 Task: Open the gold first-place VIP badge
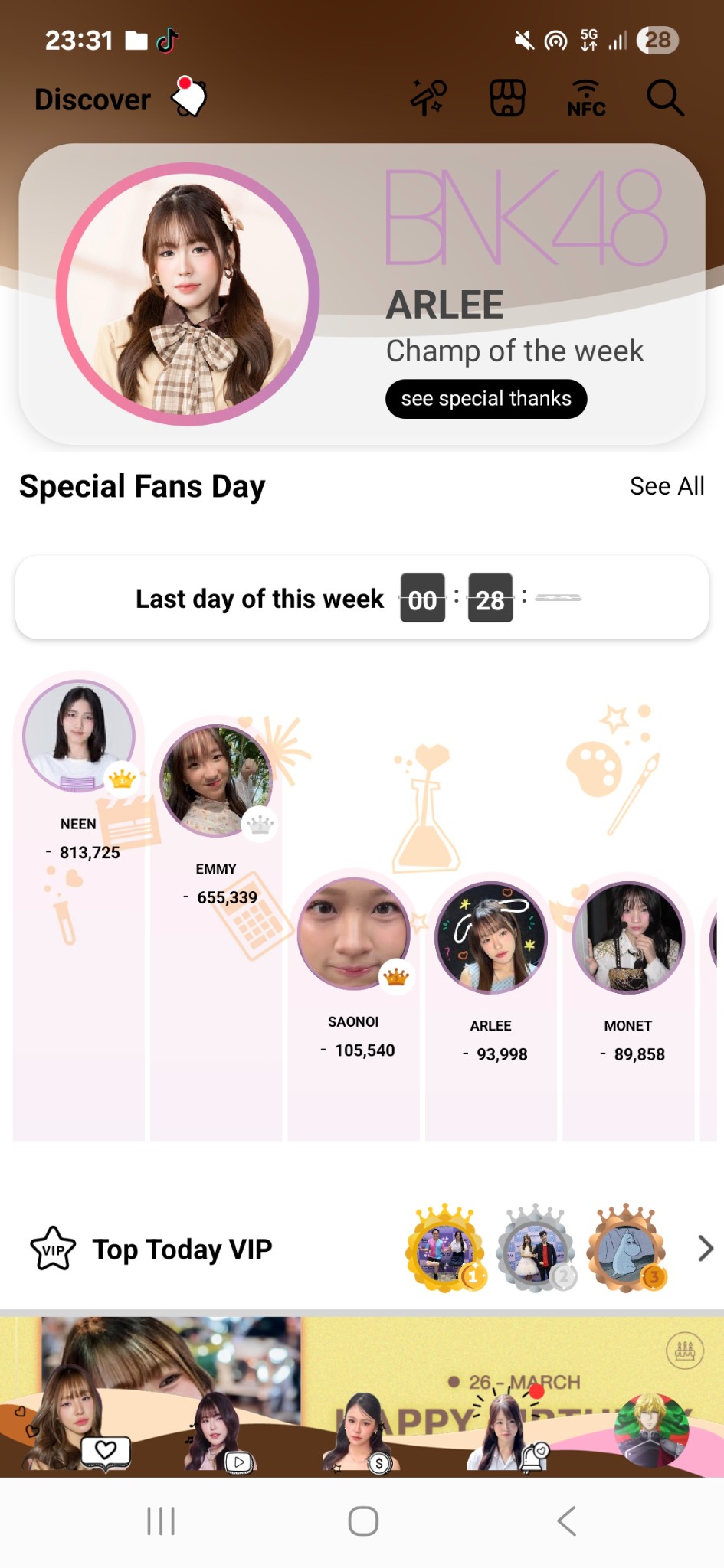tap(447, 1249)
